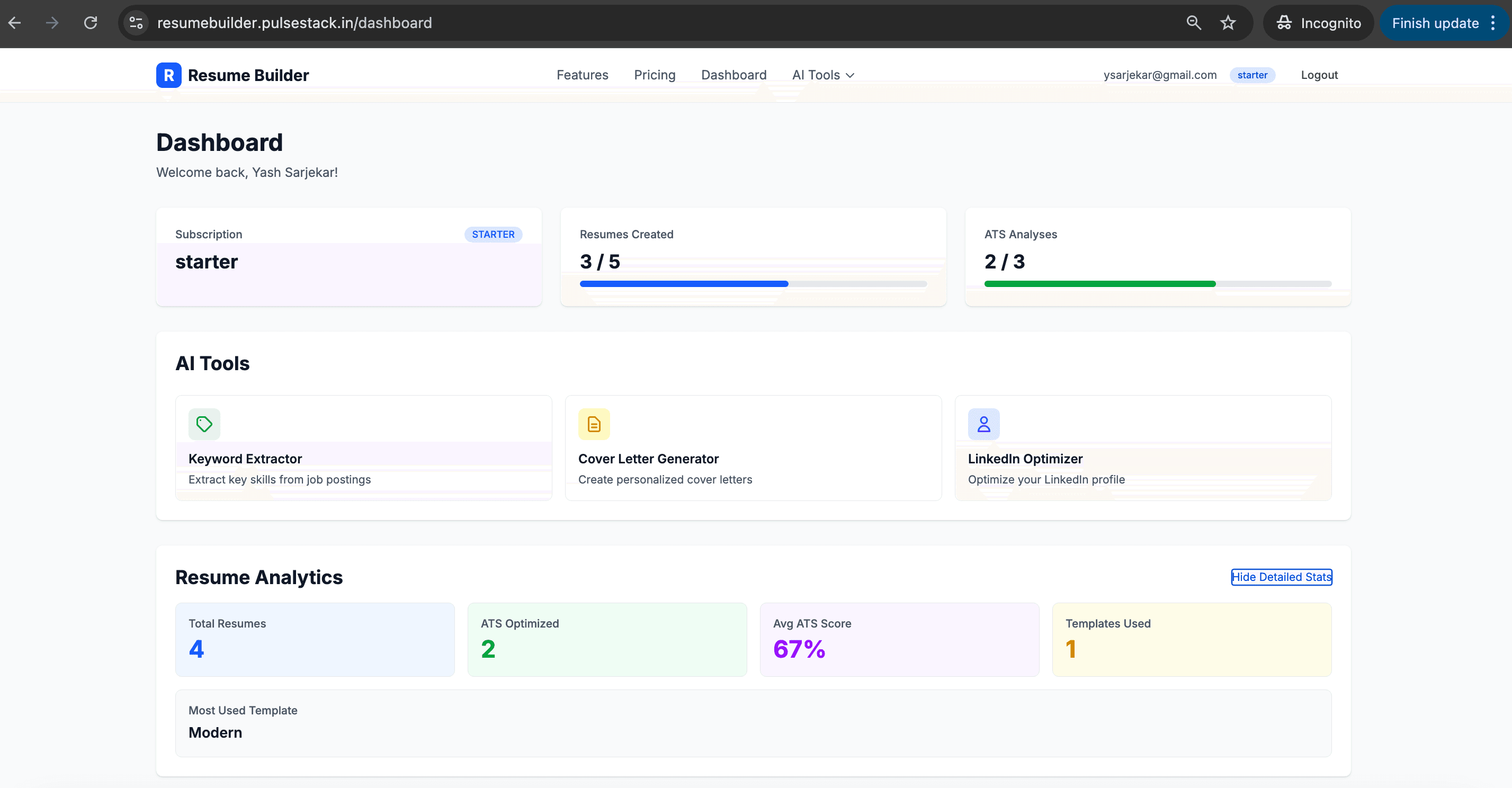Log out of Resume Builder
Viewport: 1512px width, 788px height.
point(1318,75)
